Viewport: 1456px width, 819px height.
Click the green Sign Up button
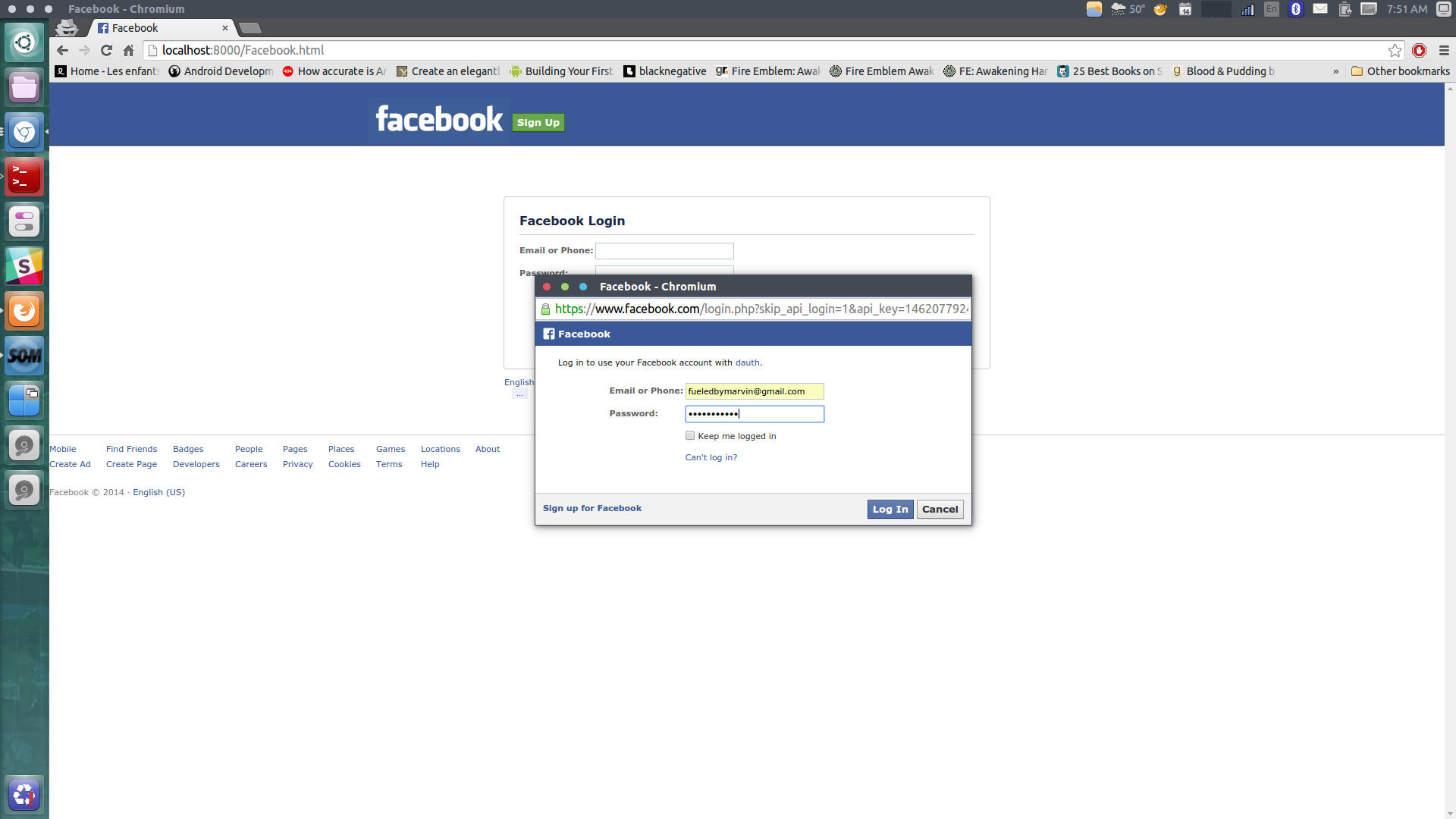pyautogui.click(x=538, y=122)
